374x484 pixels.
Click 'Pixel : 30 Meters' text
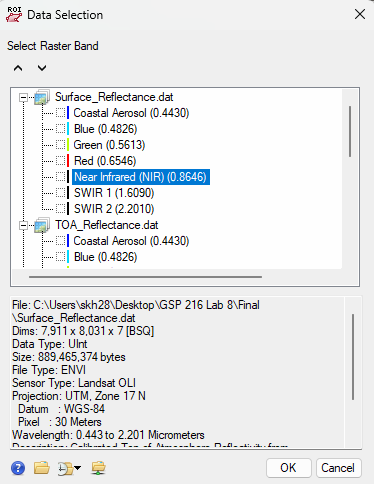60,422
